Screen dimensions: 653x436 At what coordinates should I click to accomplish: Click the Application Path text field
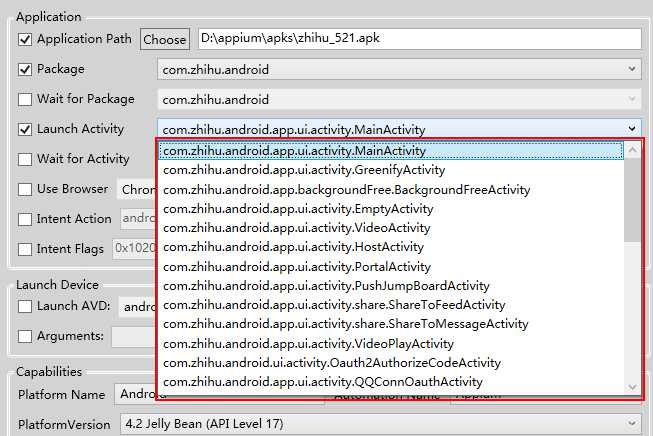coord(420,39)
